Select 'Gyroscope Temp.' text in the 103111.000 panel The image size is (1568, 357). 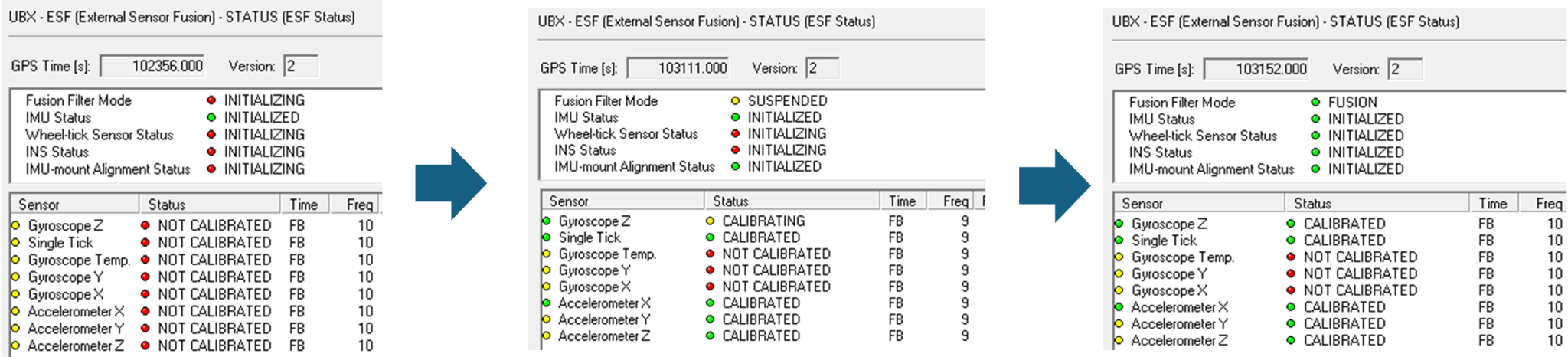click(608, 254)
